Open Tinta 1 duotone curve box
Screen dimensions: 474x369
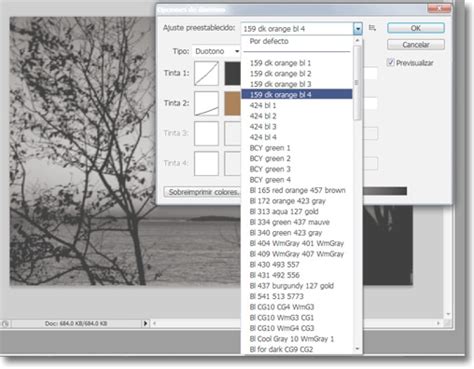206,73
